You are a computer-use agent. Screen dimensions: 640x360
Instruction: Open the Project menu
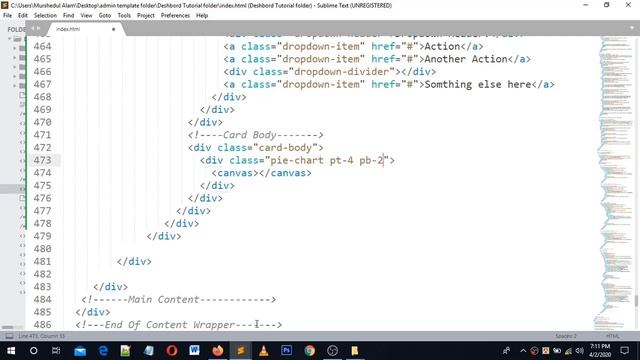pyautogui.click(x=146, y=16)
